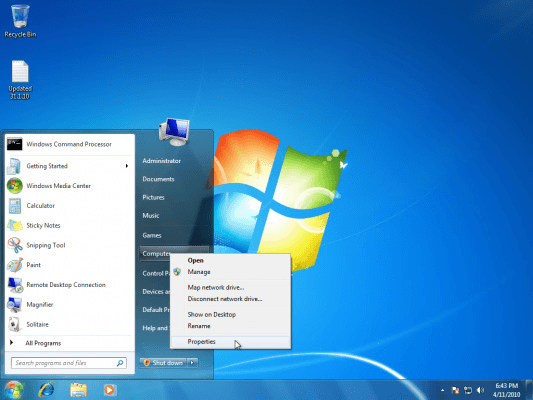Open the Solitaire icon
533x400 pixels.
click(14, 325)
